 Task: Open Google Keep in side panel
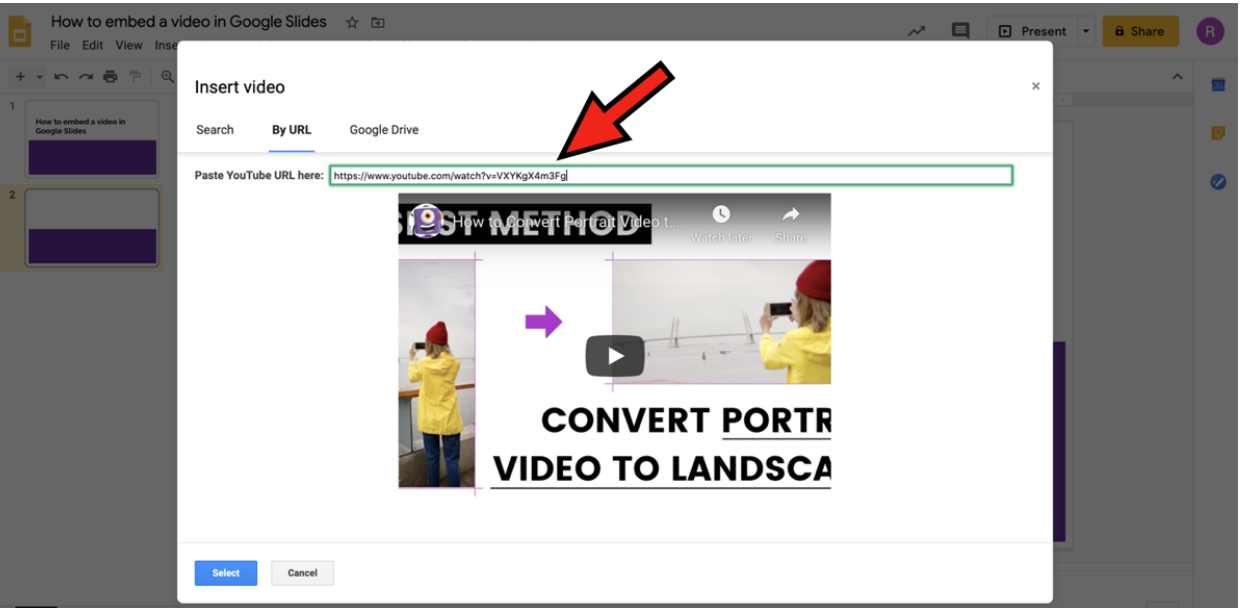[1218, 133]
